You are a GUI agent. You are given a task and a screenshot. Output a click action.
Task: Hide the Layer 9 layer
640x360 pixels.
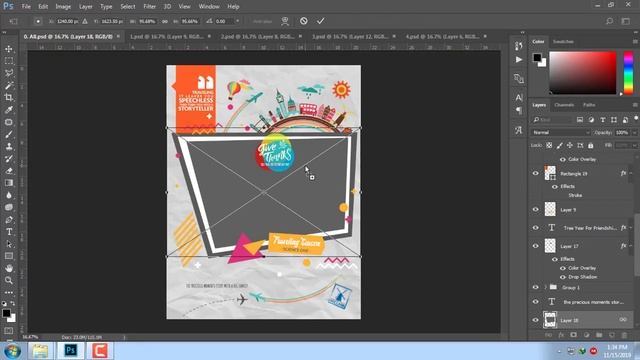(x=536, y=209)
